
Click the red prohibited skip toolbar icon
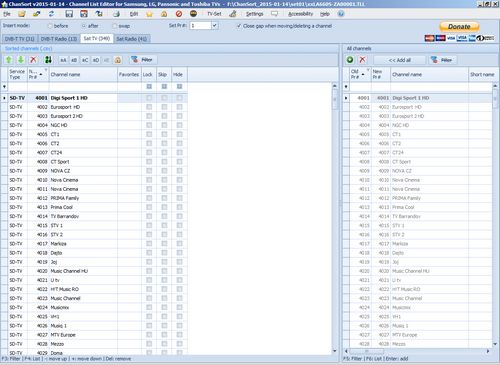click(x=179, y=14)
